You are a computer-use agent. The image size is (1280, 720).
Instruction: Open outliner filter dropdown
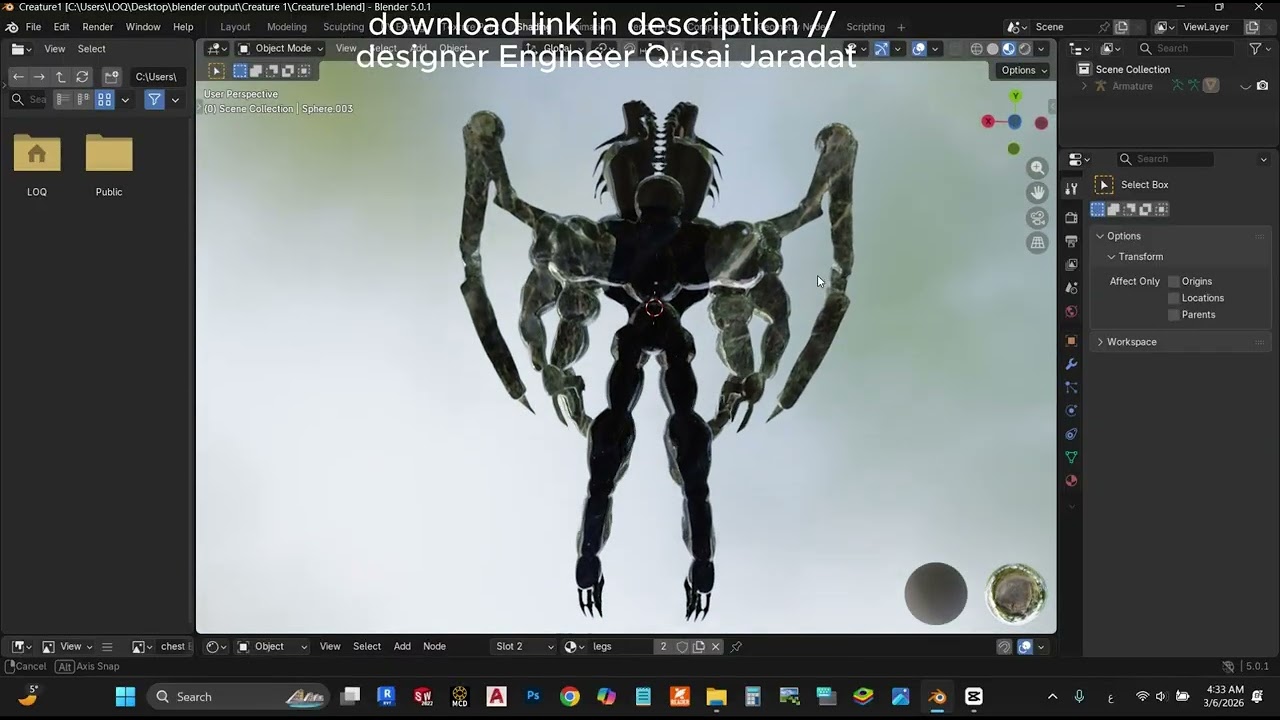pyautogui.click(x=1259, y=48)
